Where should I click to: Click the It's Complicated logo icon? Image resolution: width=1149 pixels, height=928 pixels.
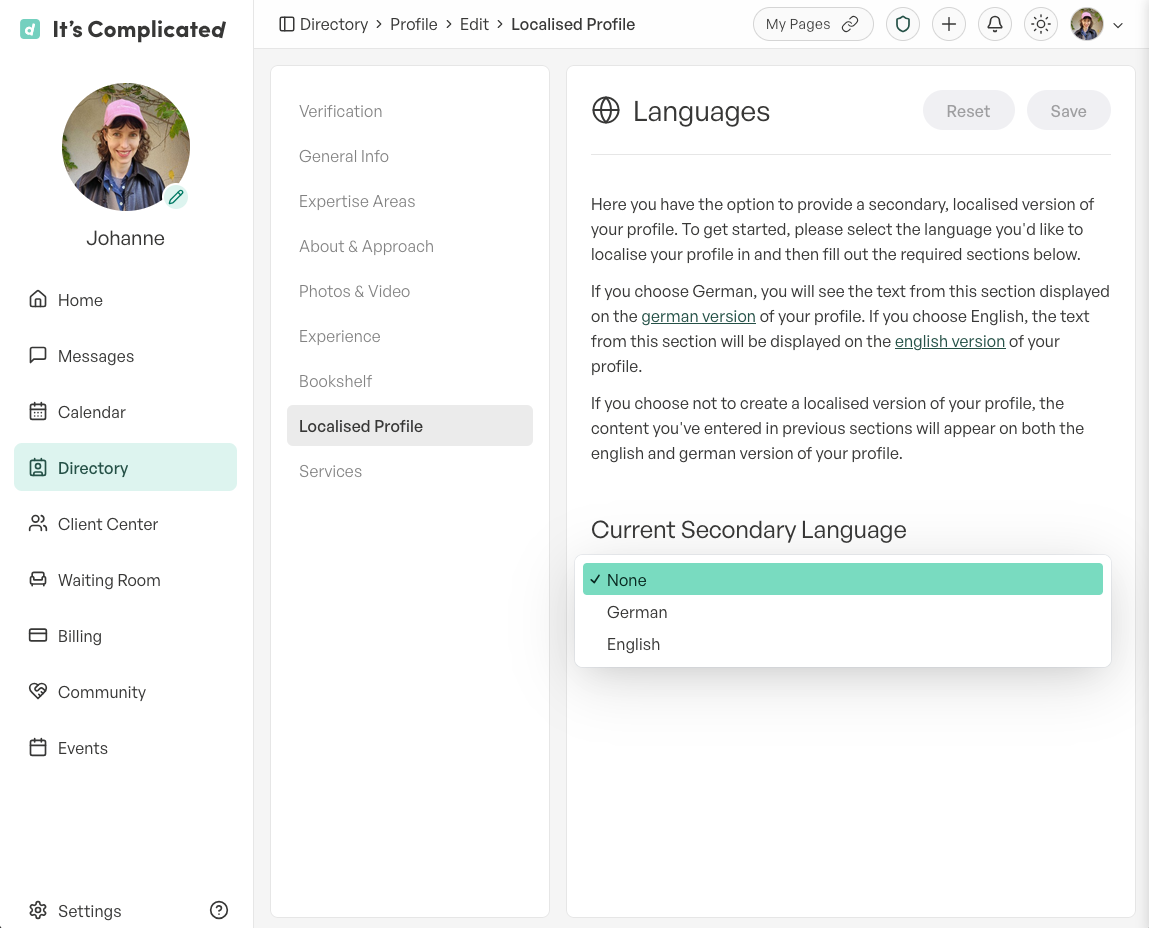(30, 29)
